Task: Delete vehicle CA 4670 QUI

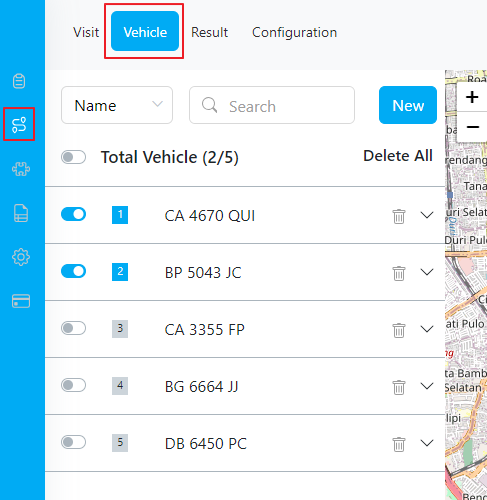Action: point(399,216)
